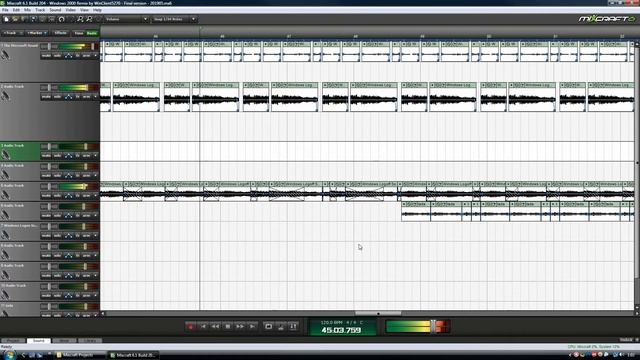Arm The Microsoft Sound track for recording
640x360 pixels.
tap(86, 56)
